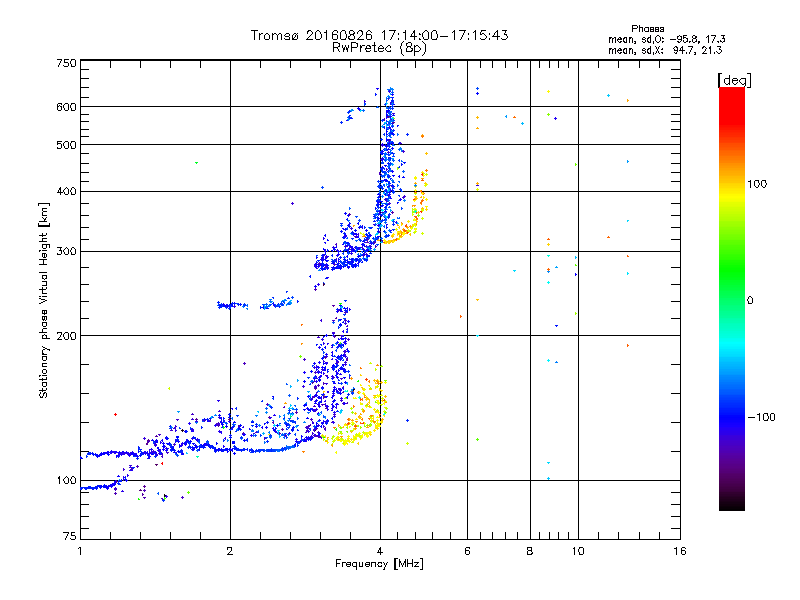Click the plot title 'Tromsø 20160826 17:14:00-17:15:43'

pyautogui.click(x=379, y=35)
